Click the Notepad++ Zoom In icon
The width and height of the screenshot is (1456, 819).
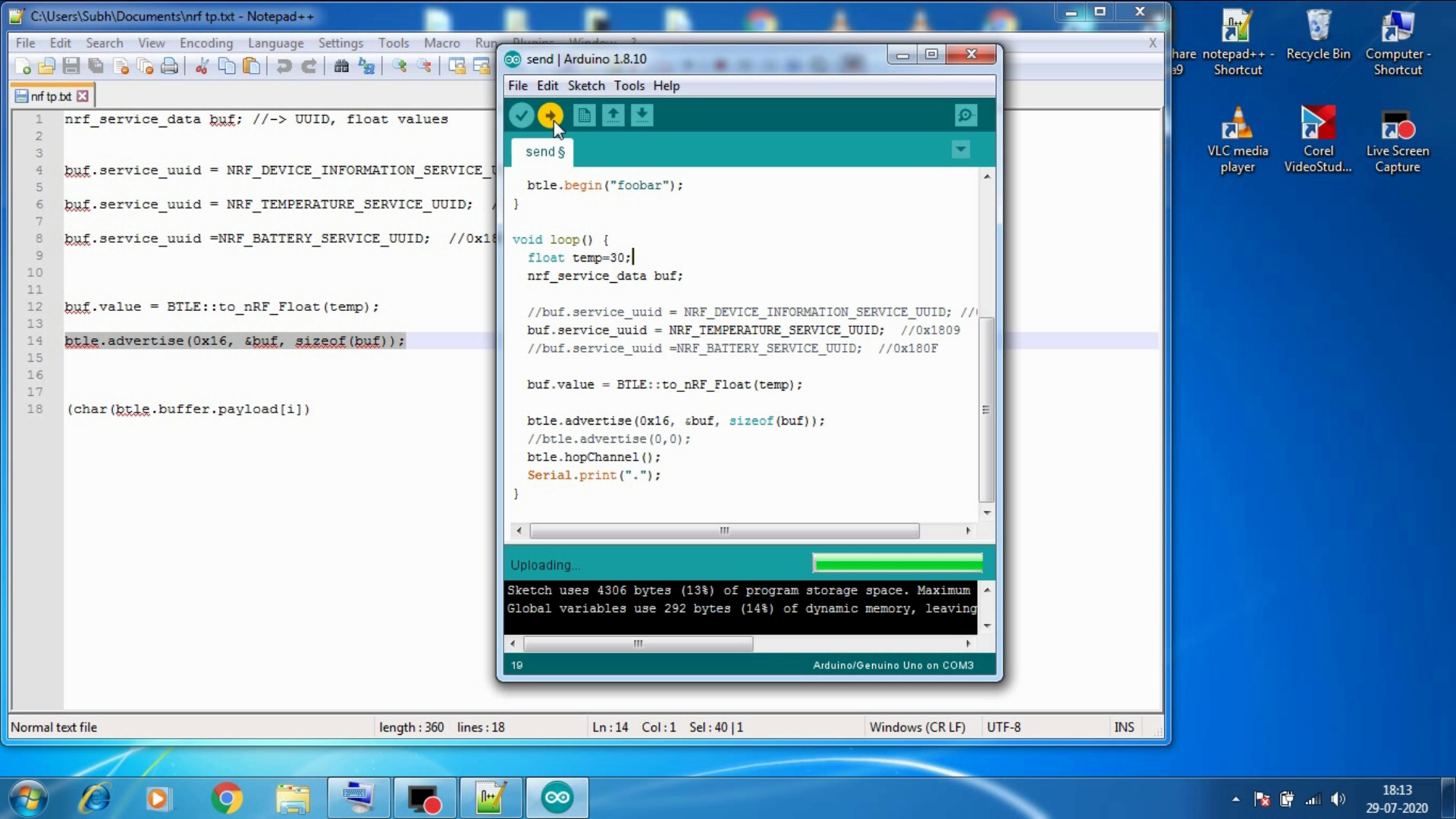coord(399,67)
